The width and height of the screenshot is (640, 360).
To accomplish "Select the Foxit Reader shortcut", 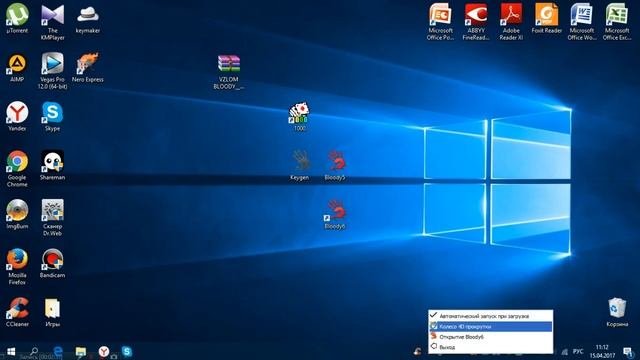I will point(547,19).
